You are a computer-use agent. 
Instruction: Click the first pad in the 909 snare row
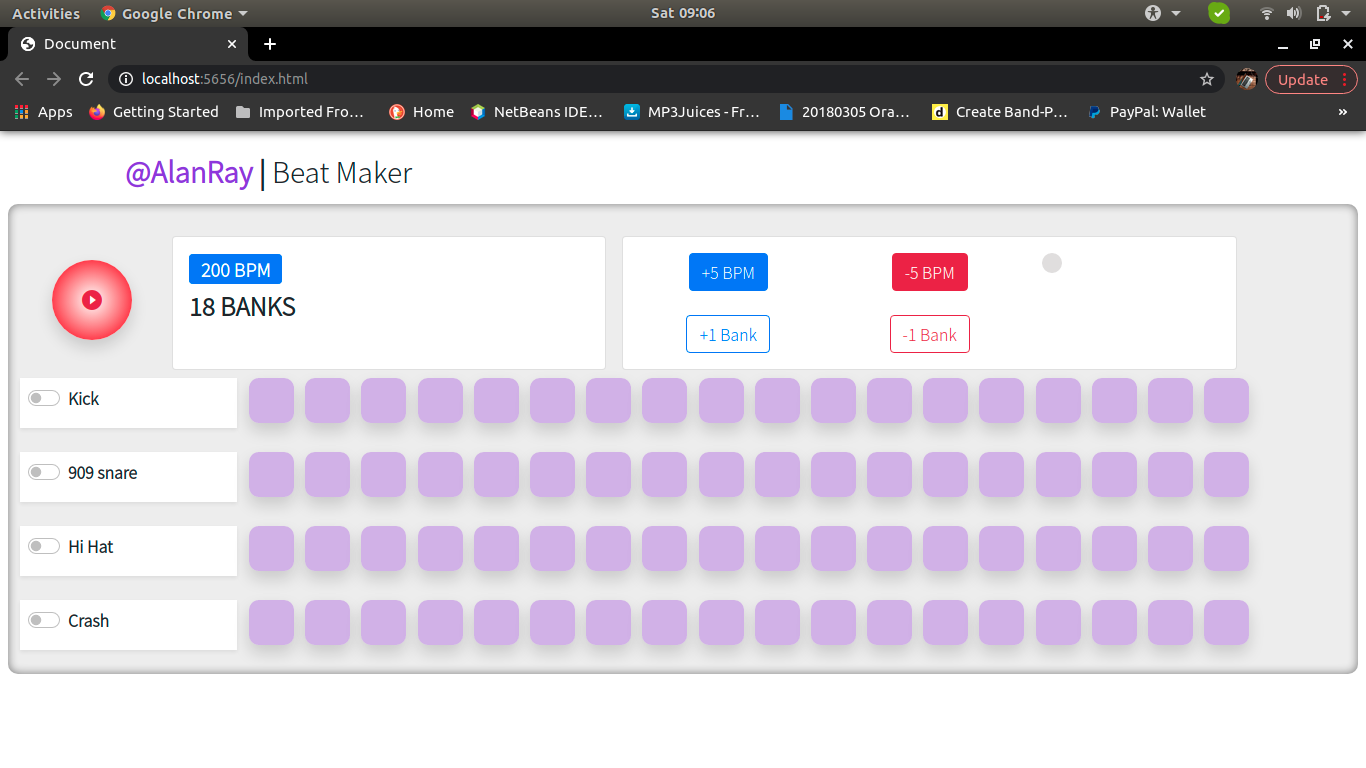[271, 475]
